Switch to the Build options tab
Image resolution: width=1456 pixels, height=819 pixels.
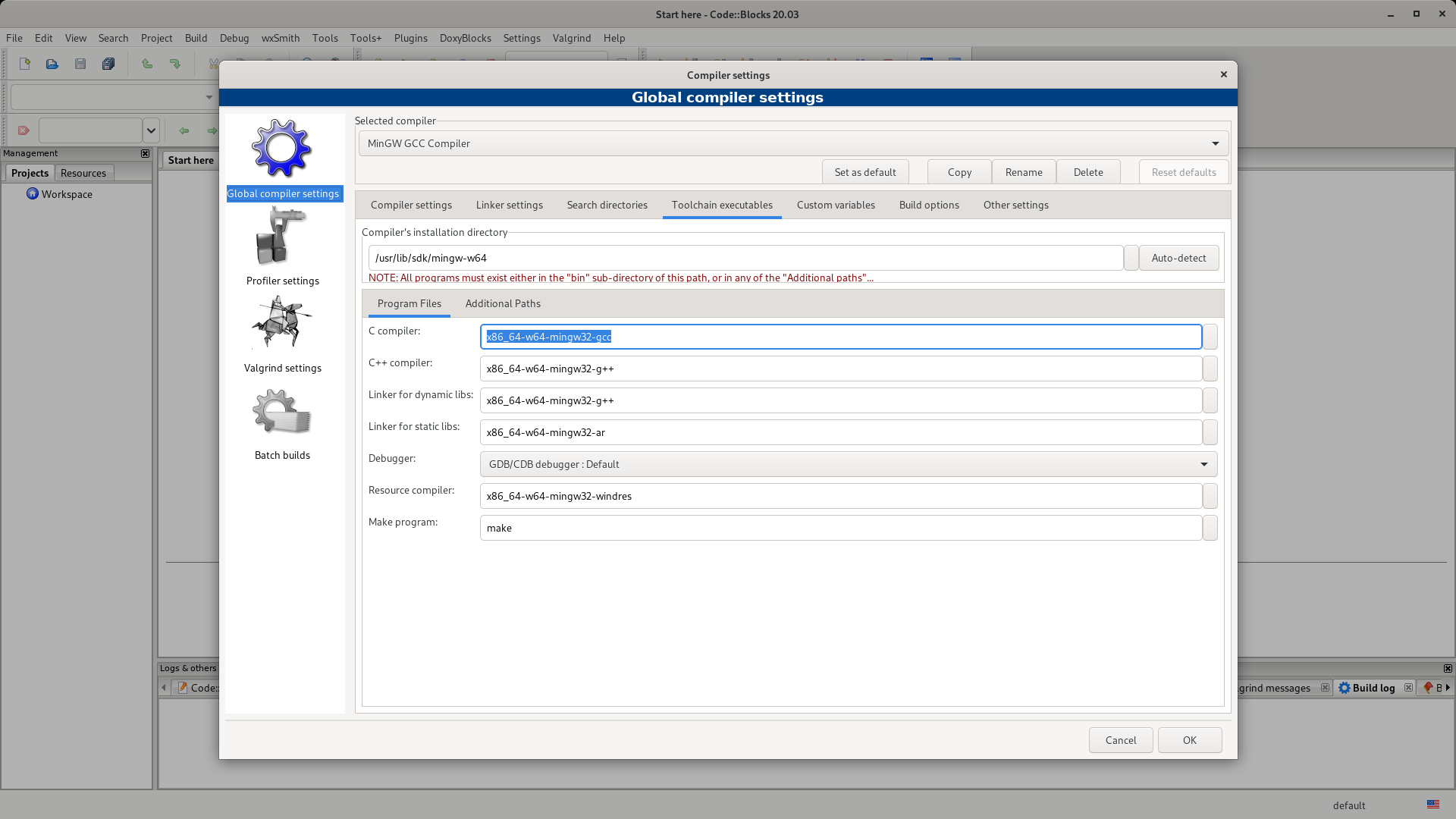[929, 205]
